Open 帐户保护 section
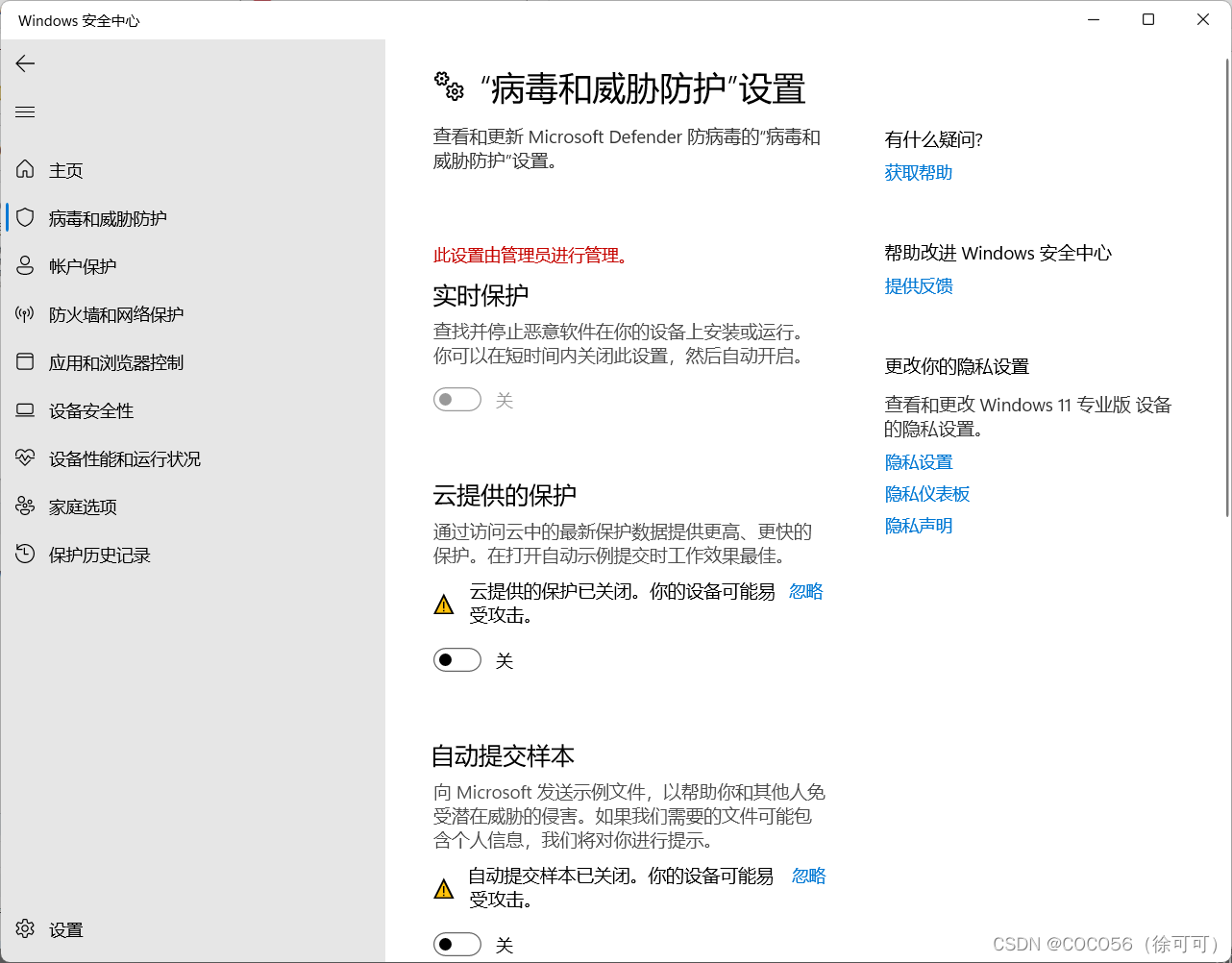The image size is (1232, 963). coord(192,266)
